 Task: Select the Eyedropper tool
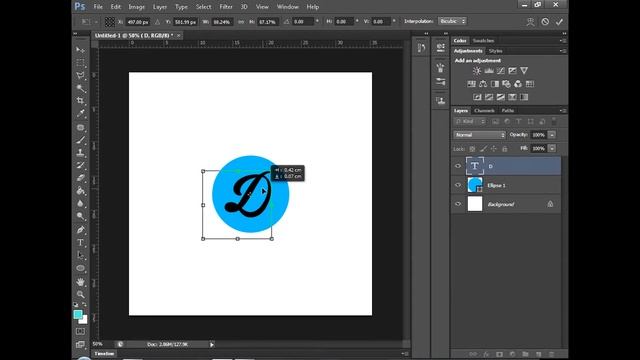[x=80, y=113]
